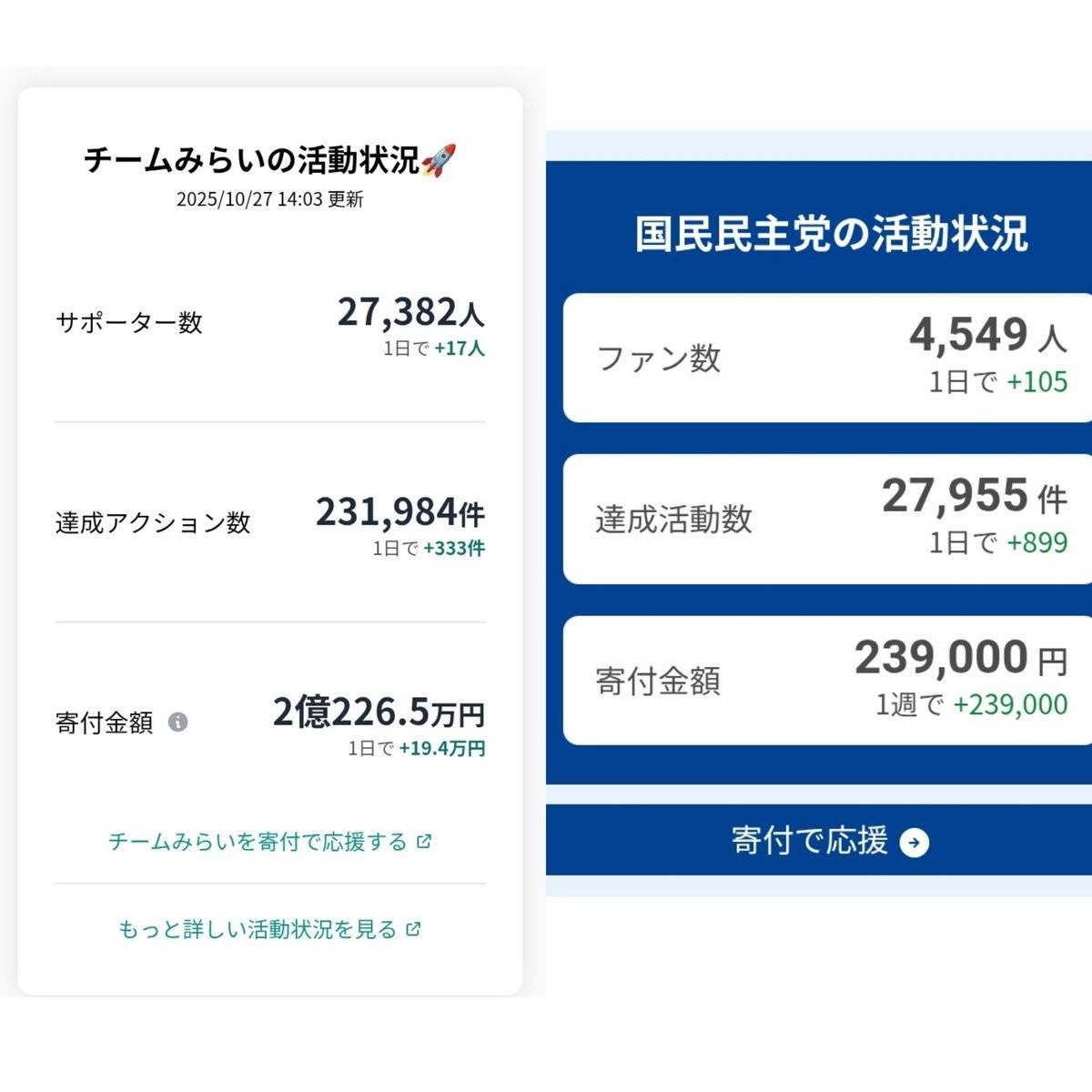This screenshot has width=1092, height=1092.
Task: Open the もっと詳しい活動状況を見る link
Action: [x=258, y=929]
